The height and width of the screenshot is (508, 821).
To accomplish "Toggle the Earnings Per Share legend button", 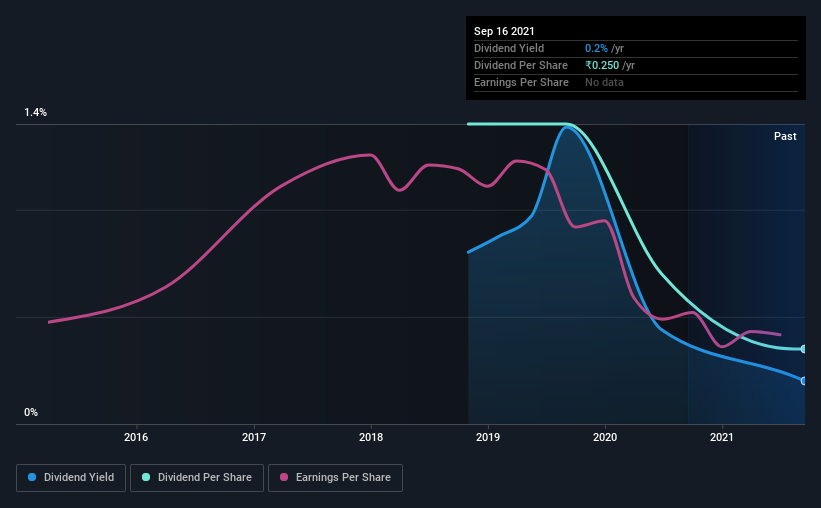I will (335, 478).
